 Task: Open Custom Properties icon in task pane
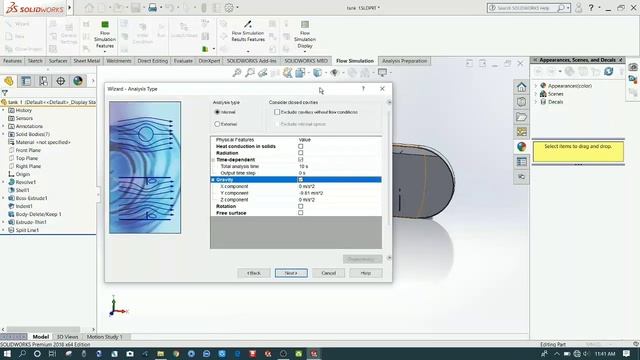pos(521,162)
